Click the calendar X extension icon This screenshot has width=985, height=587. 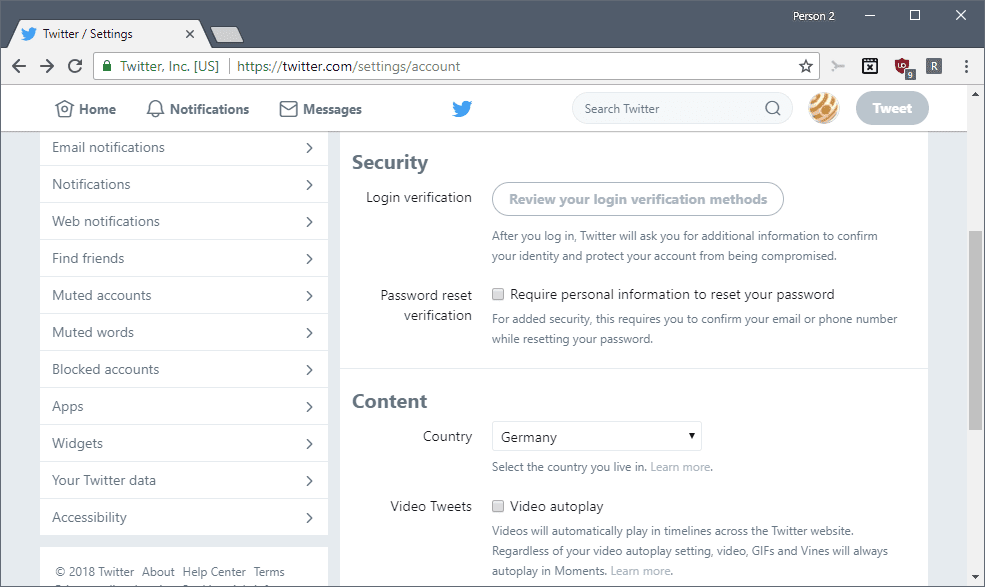coord(870,66)
